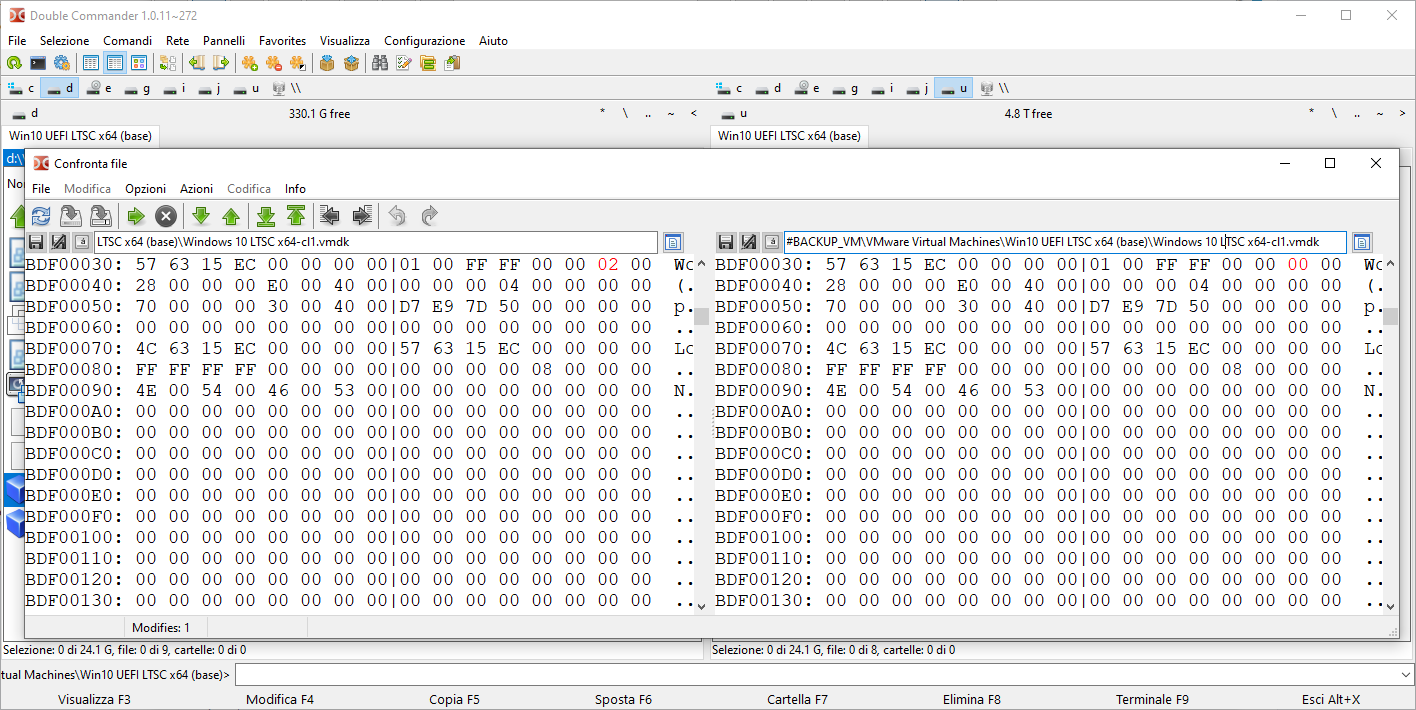Click the copy names to clipboard icon
The image size is (1416, 710).
pyautogui.click(x=452, y=63)
